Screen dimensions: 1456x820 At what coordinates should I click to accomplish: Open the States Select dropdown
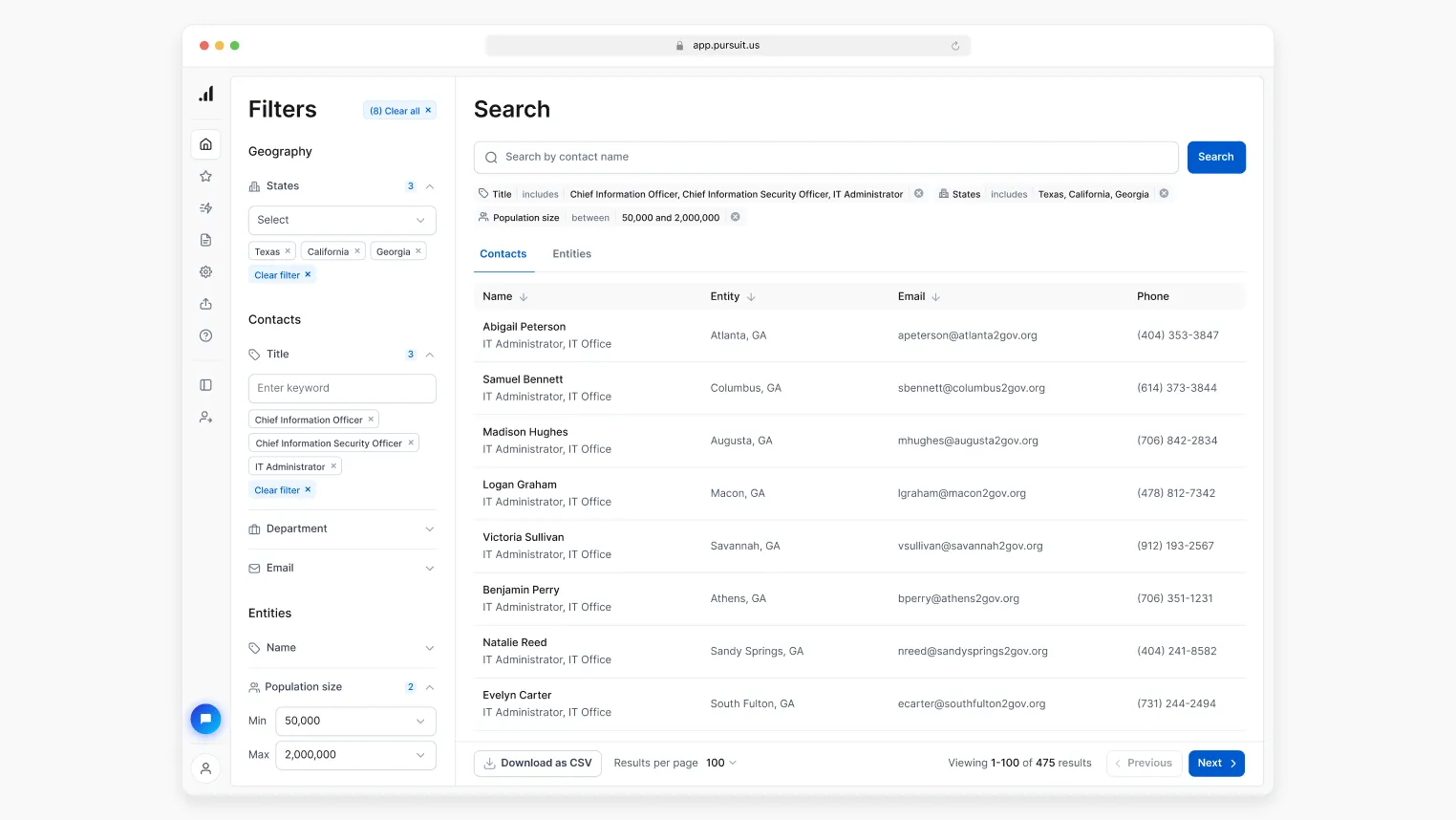(x=342, y=220)
